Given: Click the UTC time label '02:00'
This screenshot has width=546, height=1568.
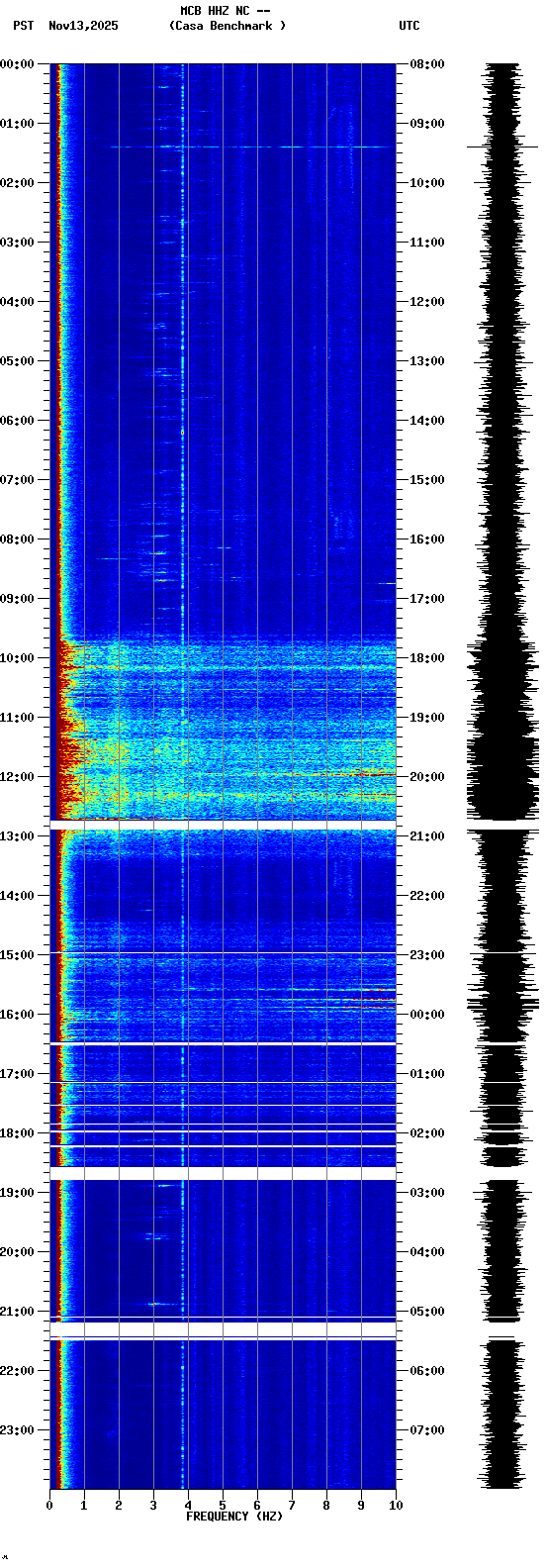Looking at the screenshot, I should coord(427,1133).
